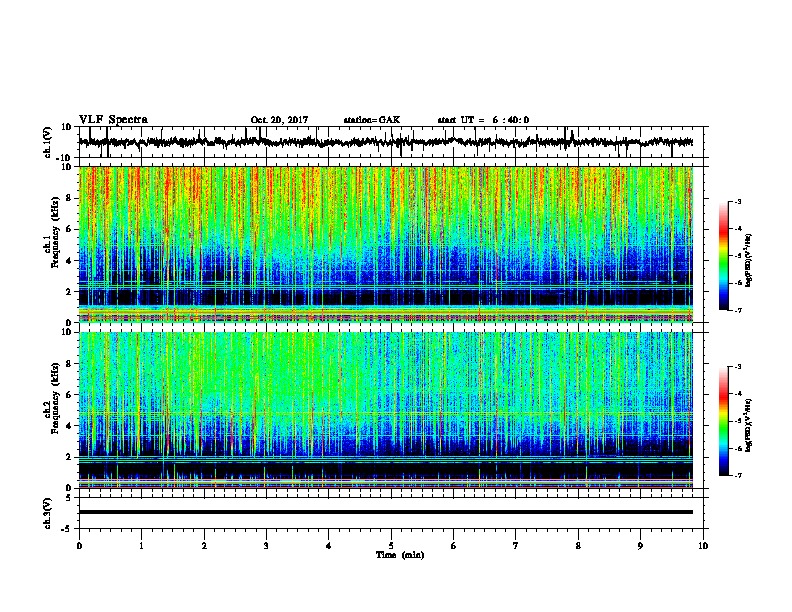The width and height of the screenshot is (792, 612).
Task: Click the ch.1 spectrogram color scale bar
Action: tap(723, 255)
